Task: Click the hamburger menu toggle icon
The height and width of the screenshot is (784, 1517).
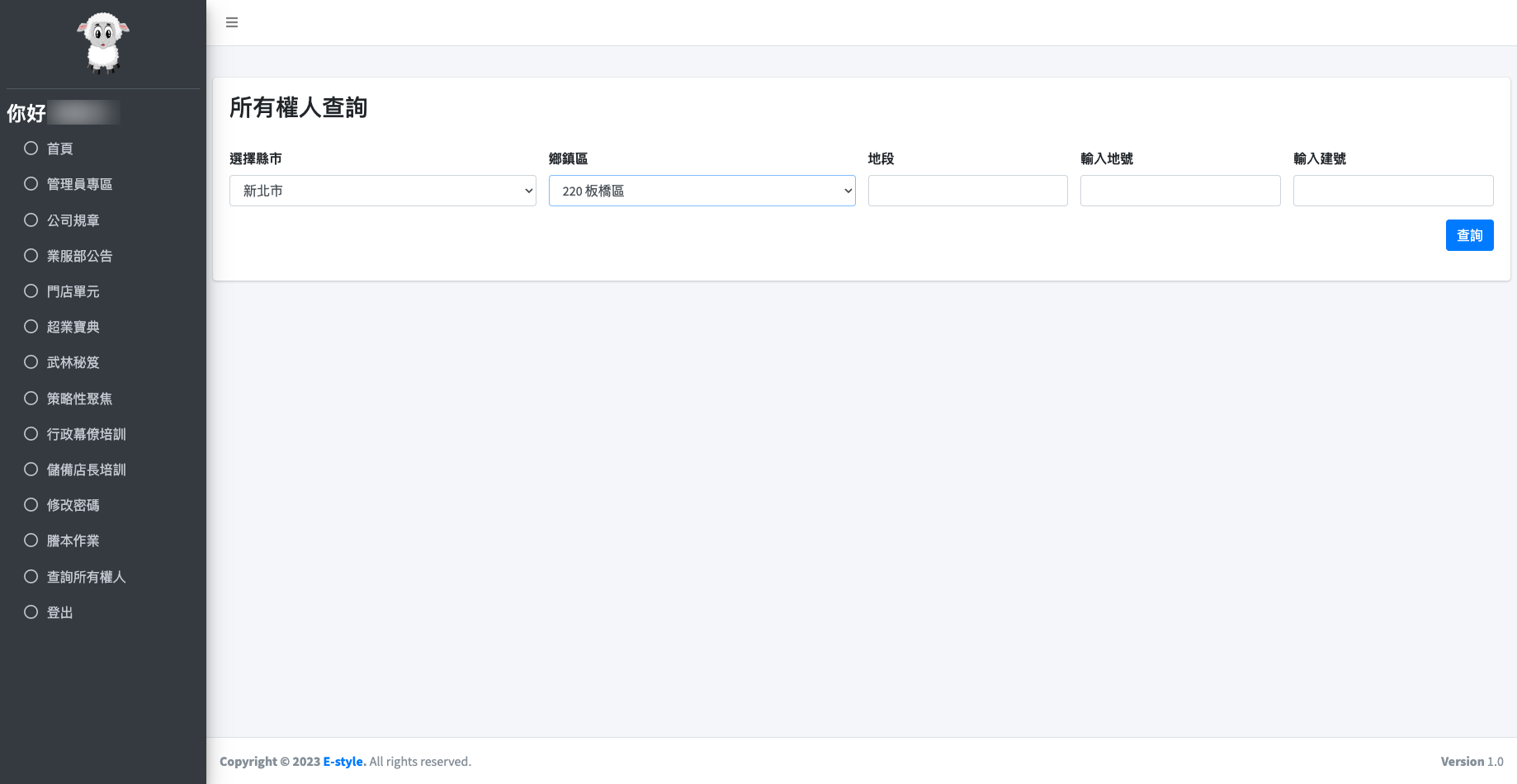Action: pyautogui.click(x=232, y=22)
